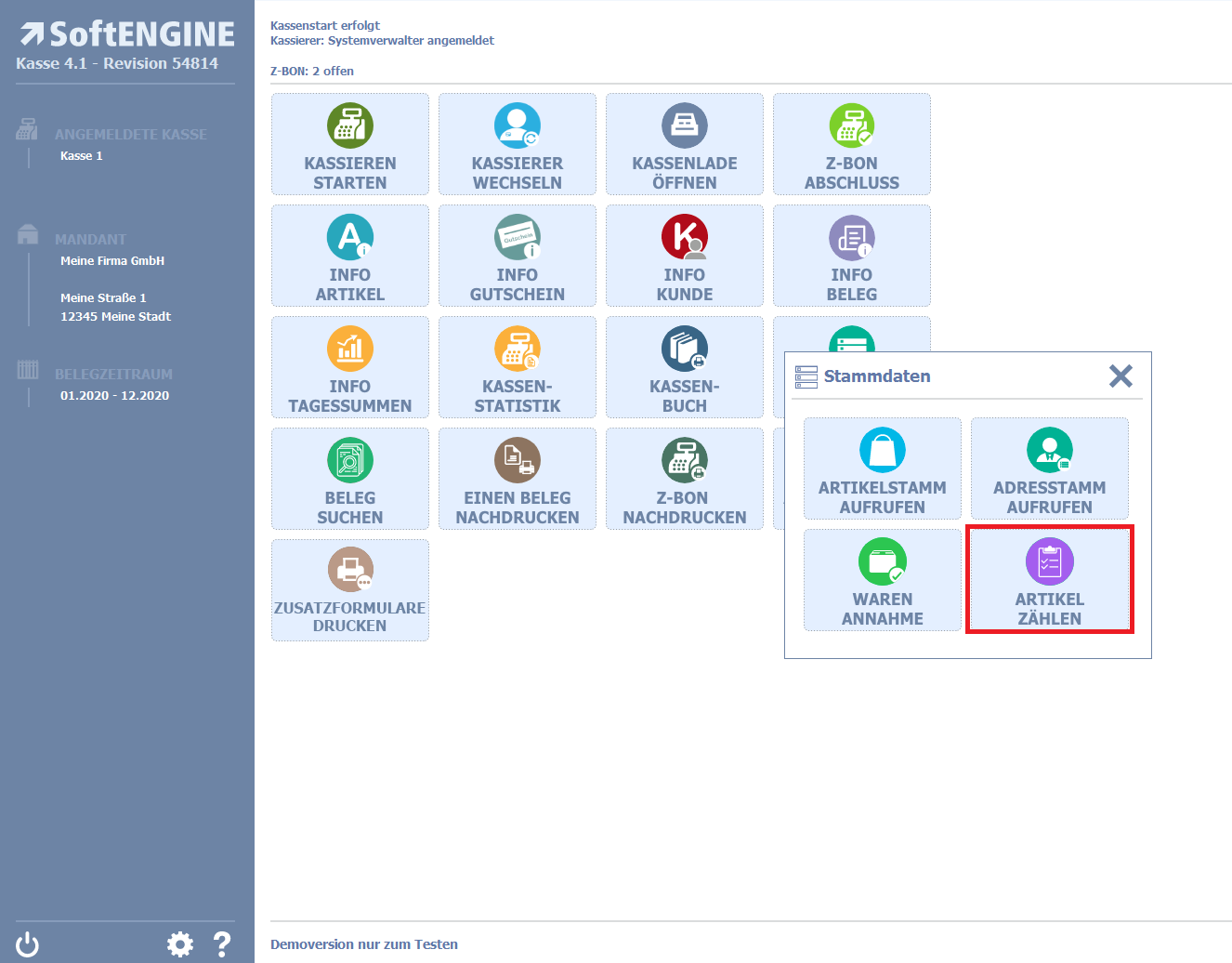Start the Z-Bon Abschluss function
Viewport: 1232px width, 963px height.
[x=851, y=144]
